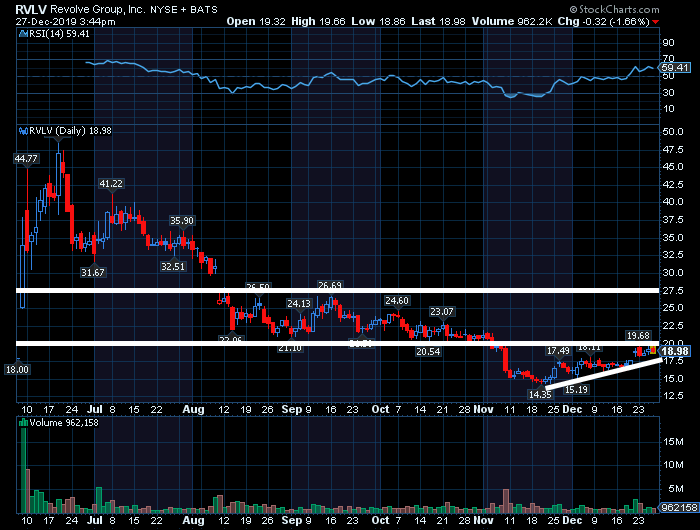Click the 12.5 price axis label
This screenshot has height=530, width=700.
coord(673,396)
